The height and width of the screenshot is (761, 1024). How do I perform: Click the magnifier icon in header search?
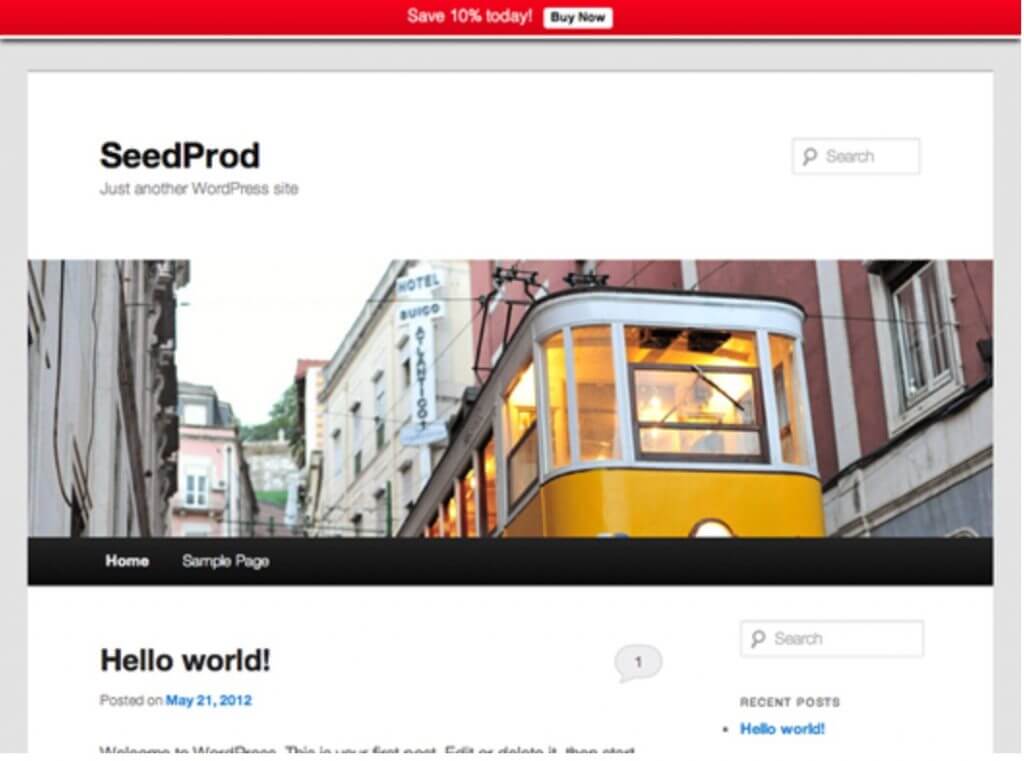(x=809, y=156)
